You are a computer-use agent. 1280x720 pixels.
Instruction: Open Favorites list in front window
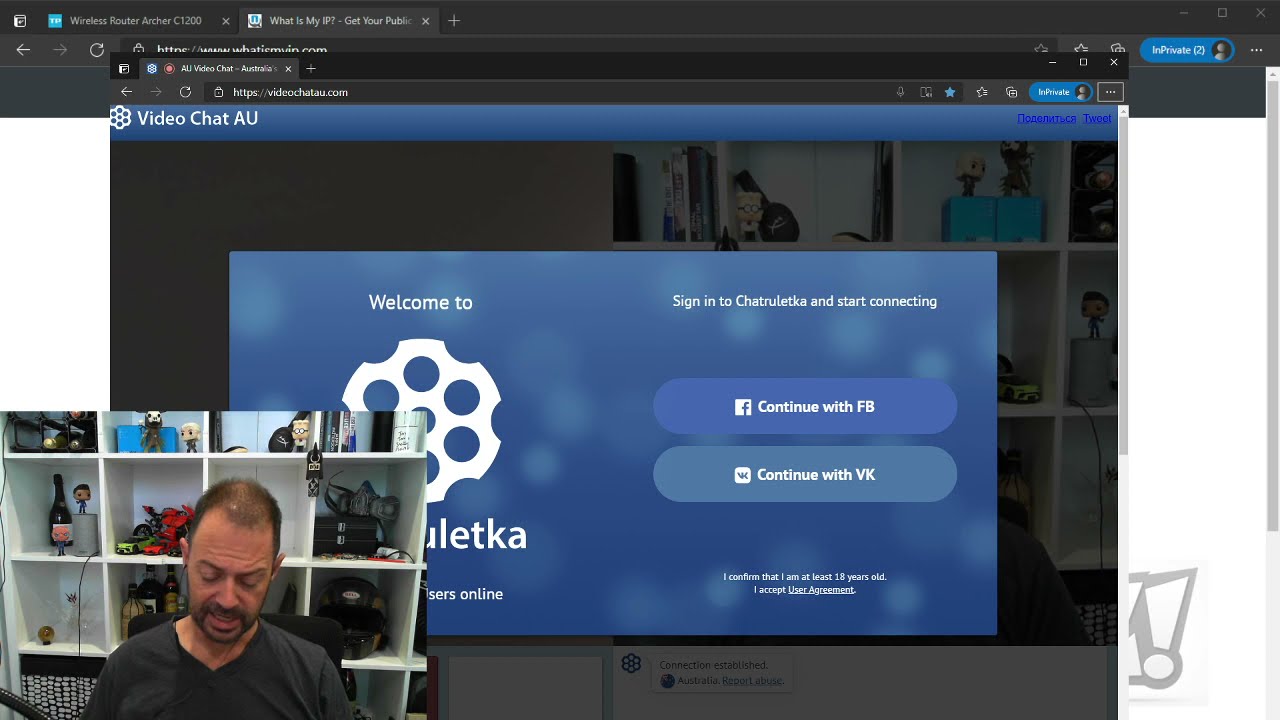pyautogui.click(x=982, y=92)
